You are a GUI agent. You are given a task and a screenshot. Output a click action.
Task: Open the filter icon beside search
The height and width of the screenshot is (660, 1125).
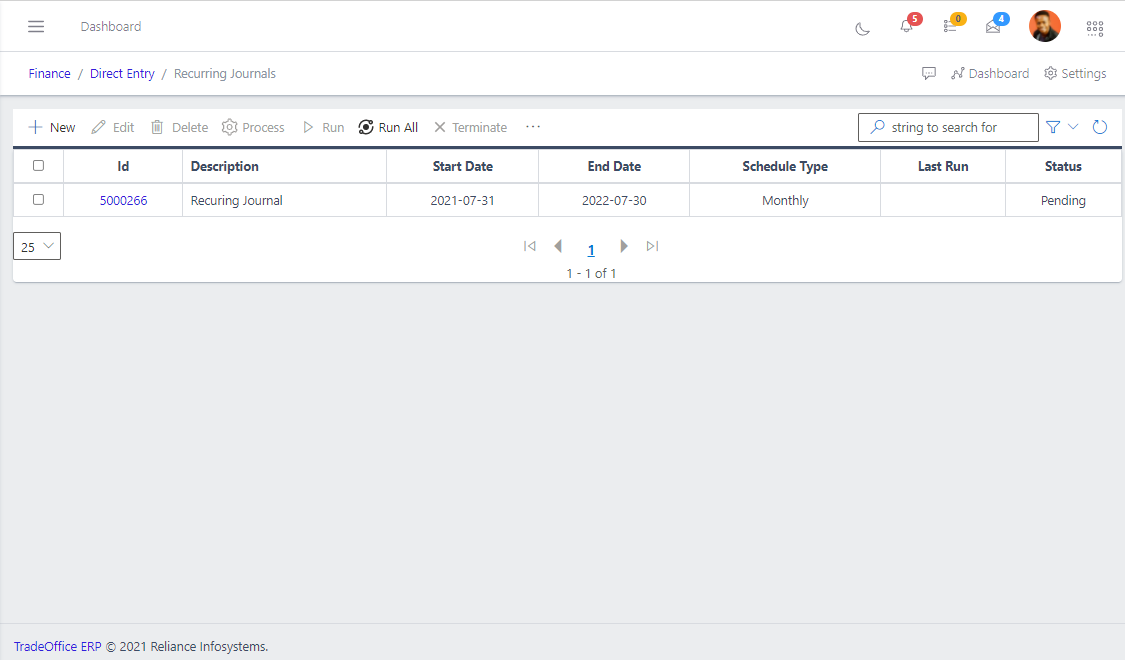click(1052, 127)
